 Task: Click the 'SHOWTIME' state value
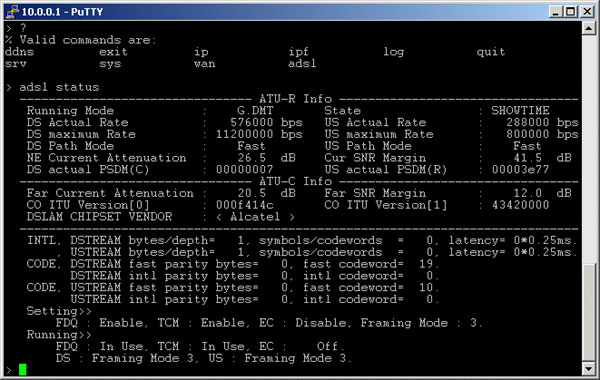pyautogui.click(x=520, y=111)
